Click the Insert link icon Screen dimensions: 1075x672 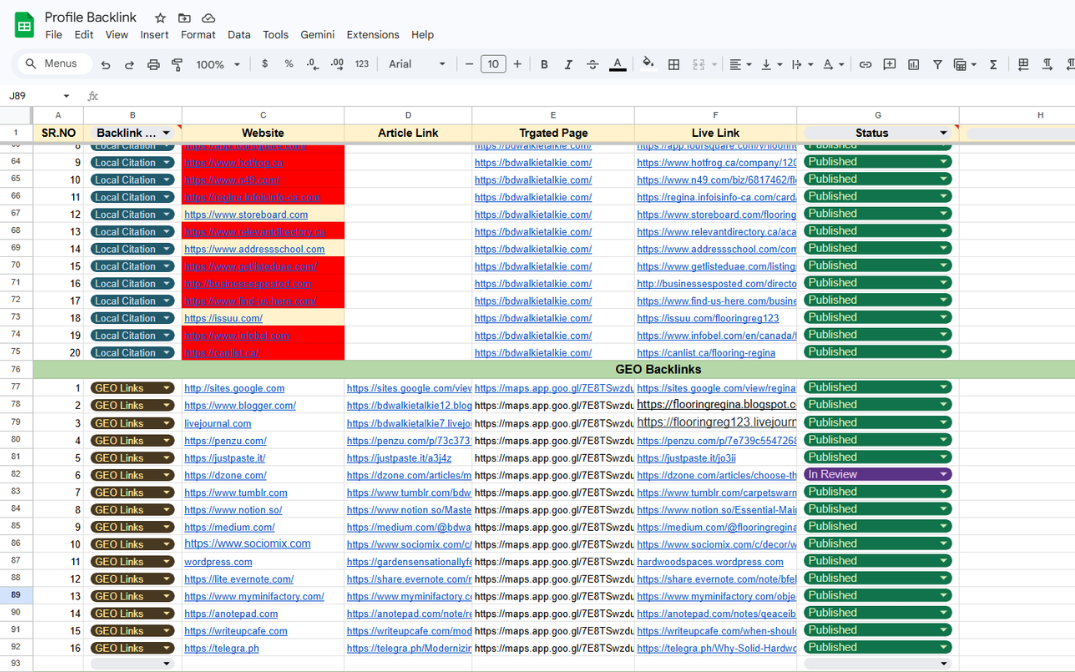tap(865, 64)
